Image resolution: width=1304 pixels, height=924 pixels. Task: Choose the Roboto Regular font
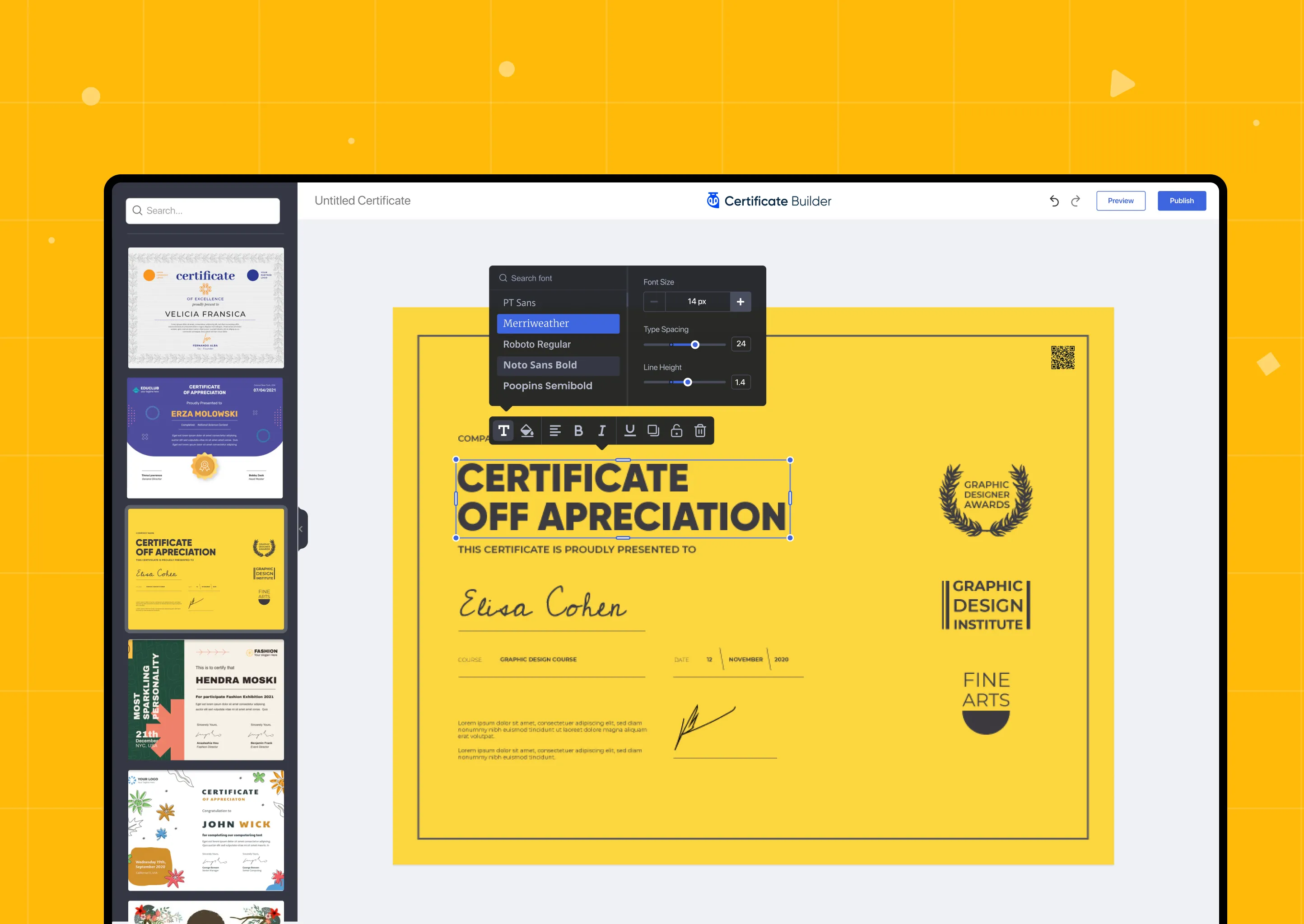[x=558, y=344]
